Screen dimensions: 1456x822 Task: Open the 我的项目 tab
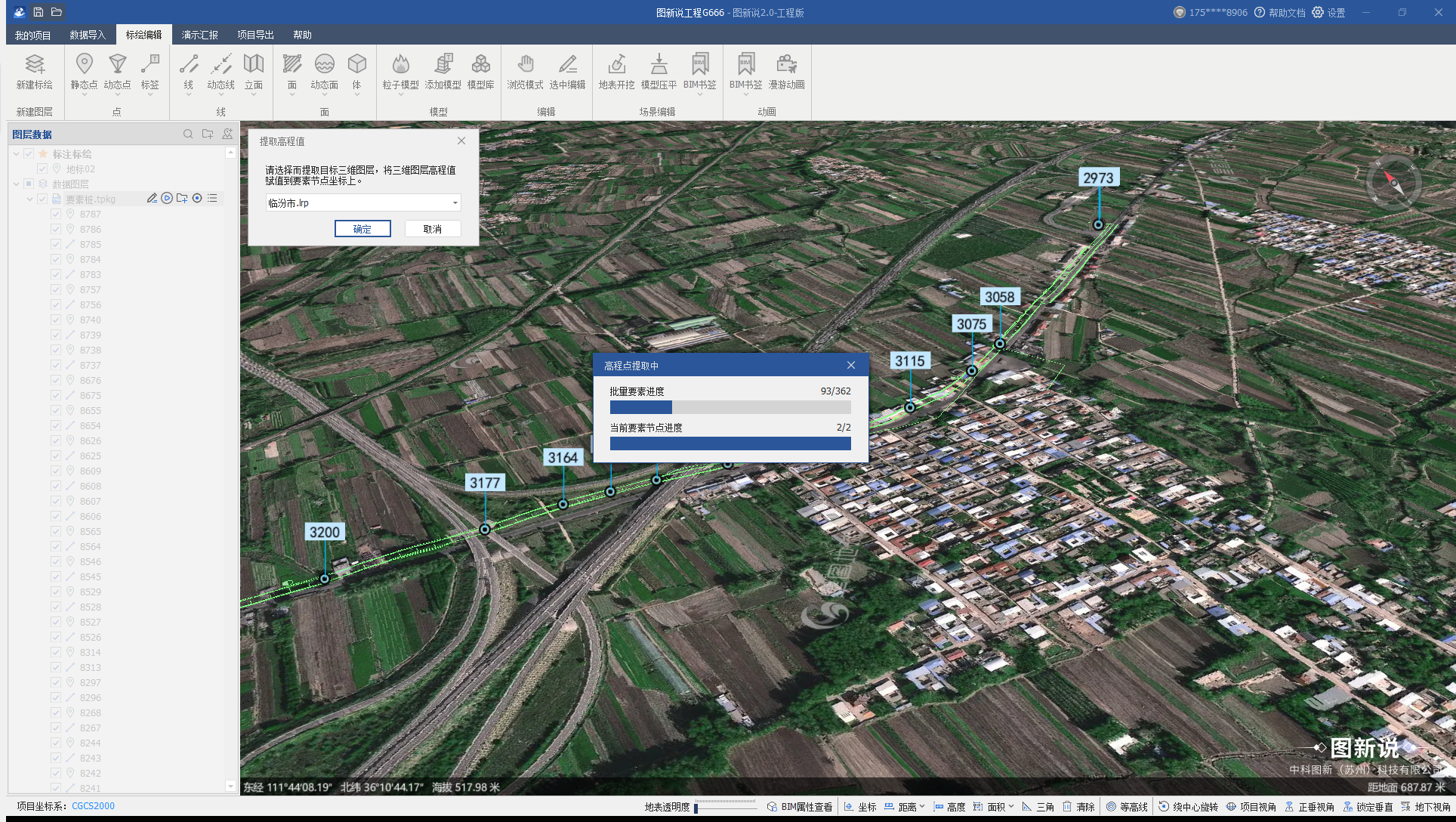[x=32, y=35]
